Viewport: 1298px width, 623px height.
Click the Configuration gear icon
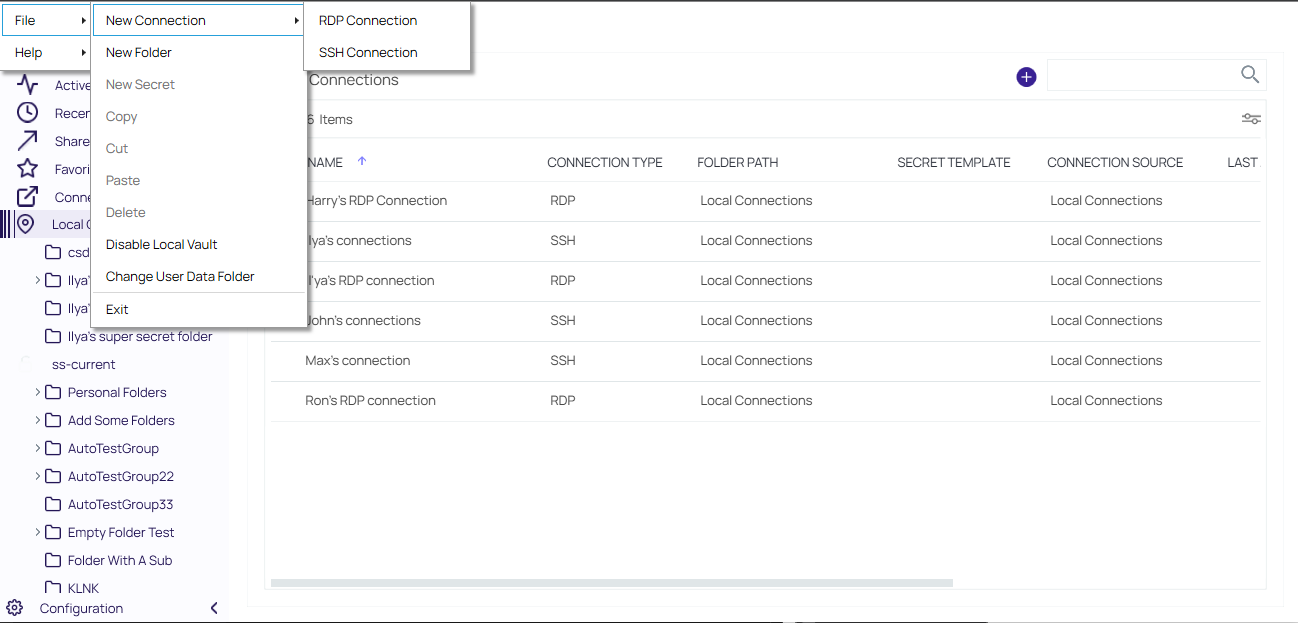[15, 608]
